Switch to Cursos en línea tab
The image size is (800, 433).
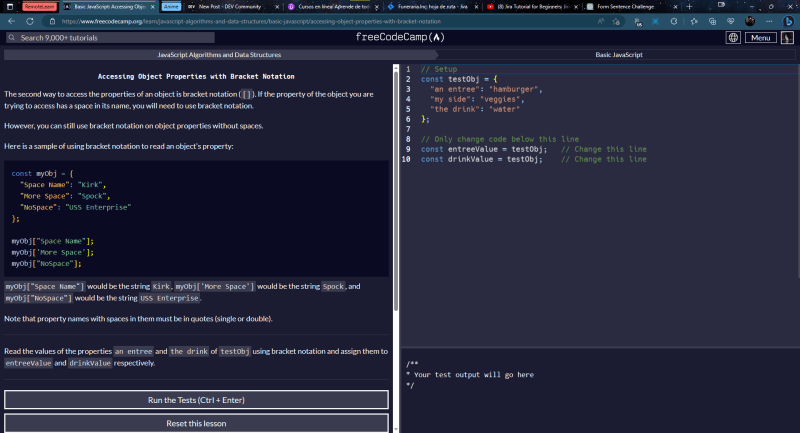point(333,7)
